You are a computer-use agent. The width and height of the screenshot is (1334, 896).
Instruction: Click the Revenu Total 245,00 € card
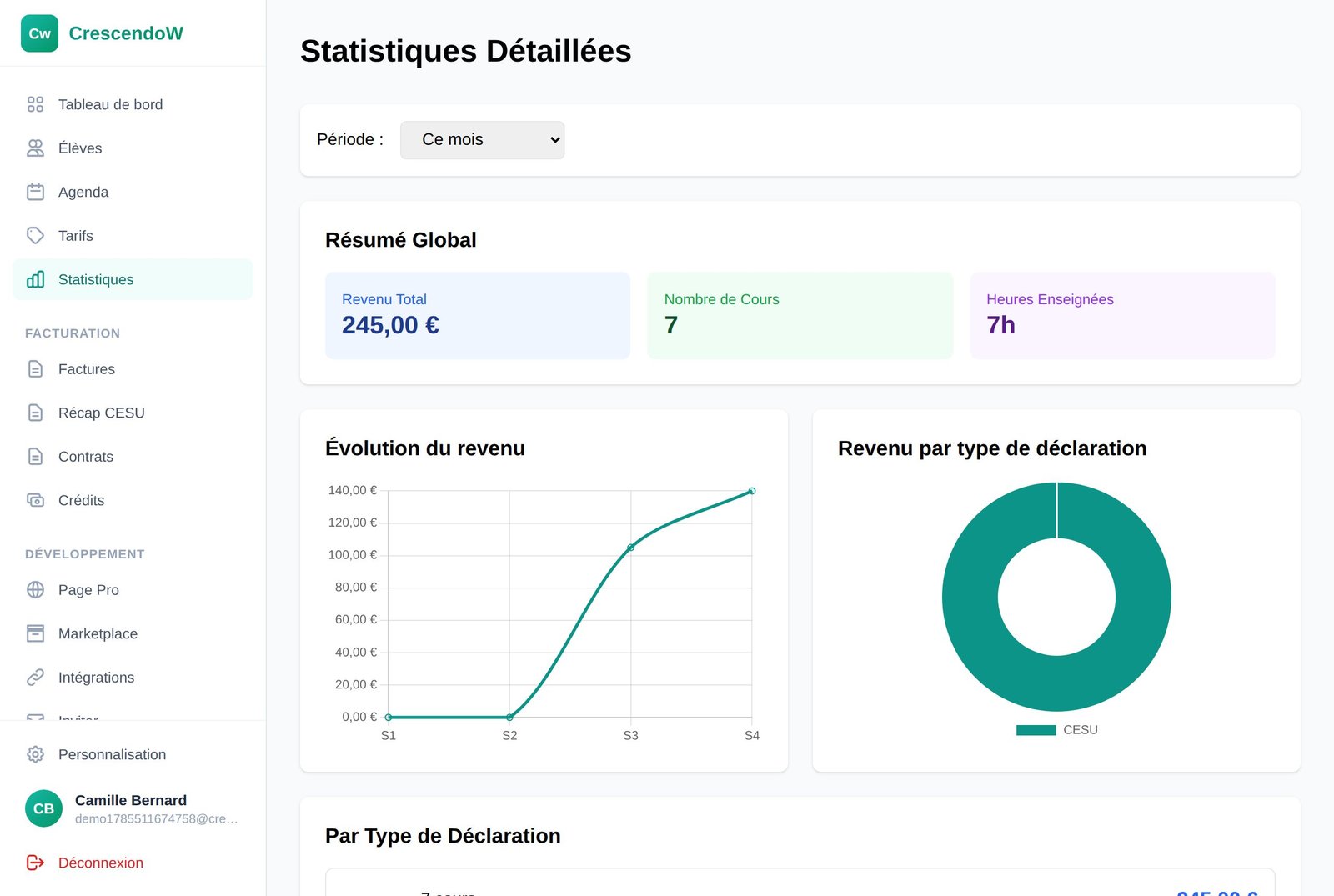click(x=478, y=316)
